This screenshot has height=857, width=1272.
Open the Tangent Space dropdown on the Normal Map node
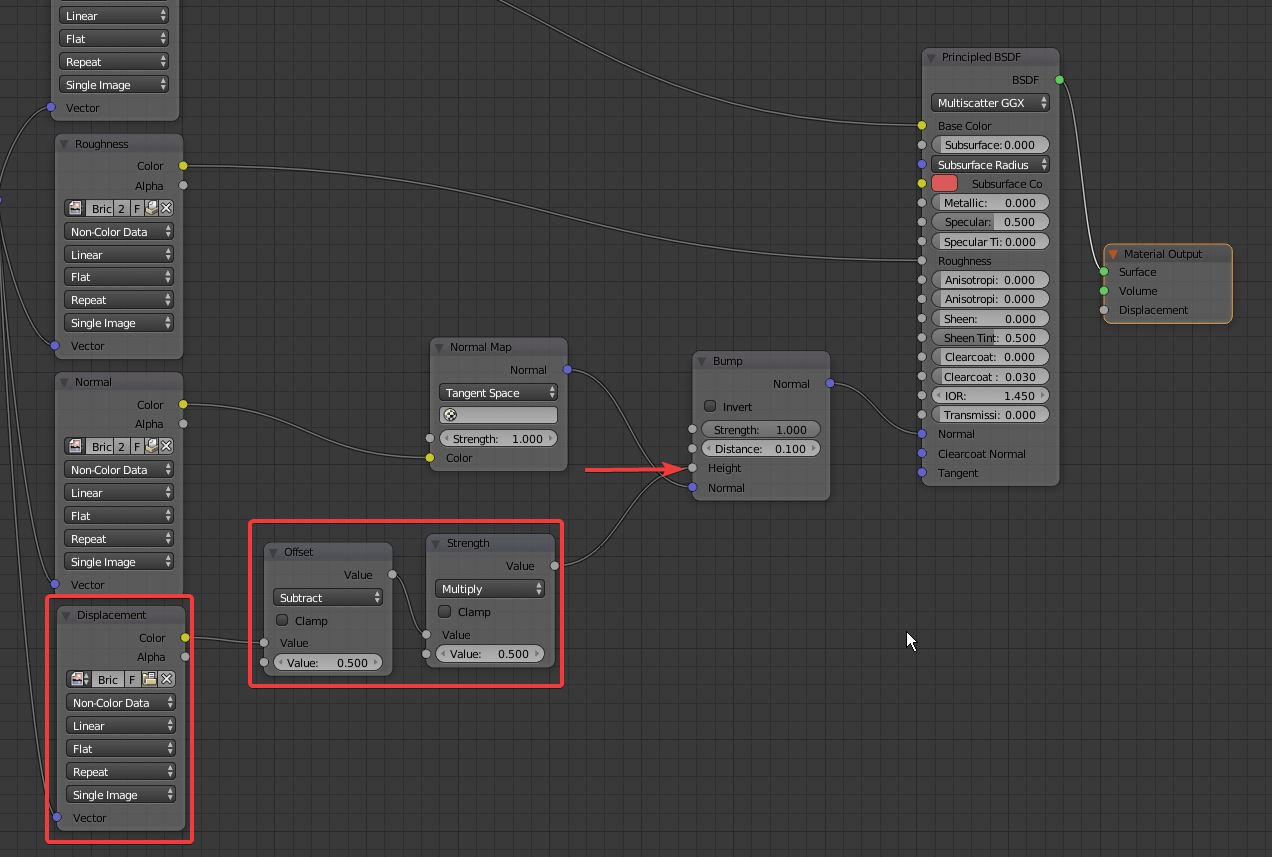pos(498,392)
